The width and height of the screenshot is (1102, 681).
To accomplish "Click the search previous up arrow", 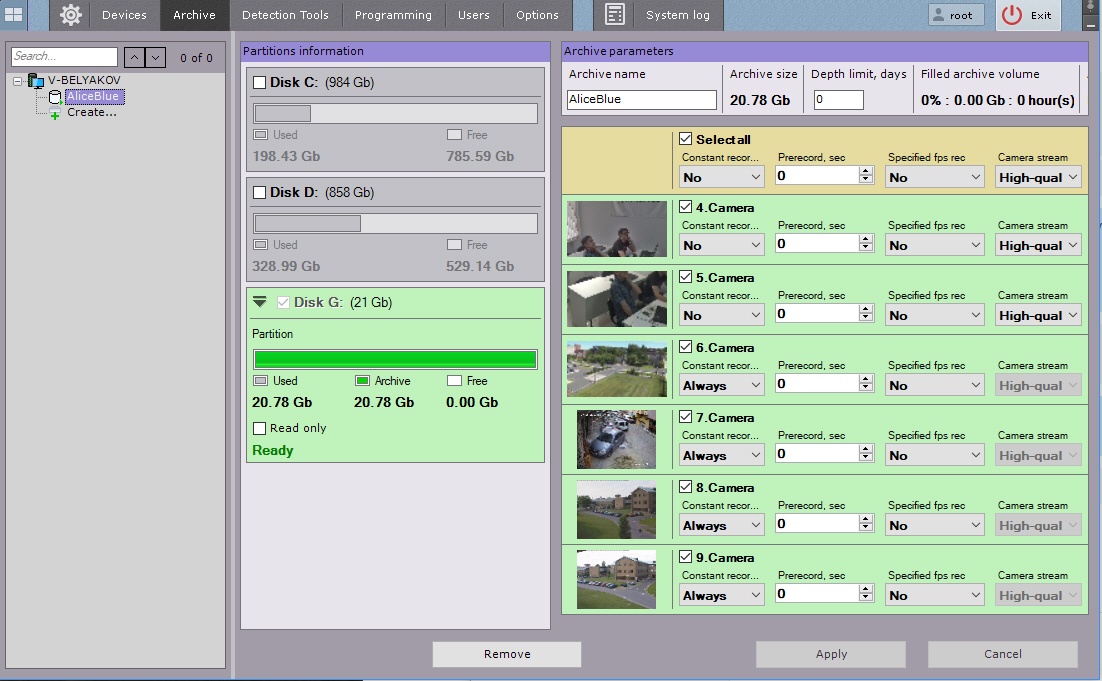I will click(134, 58).
